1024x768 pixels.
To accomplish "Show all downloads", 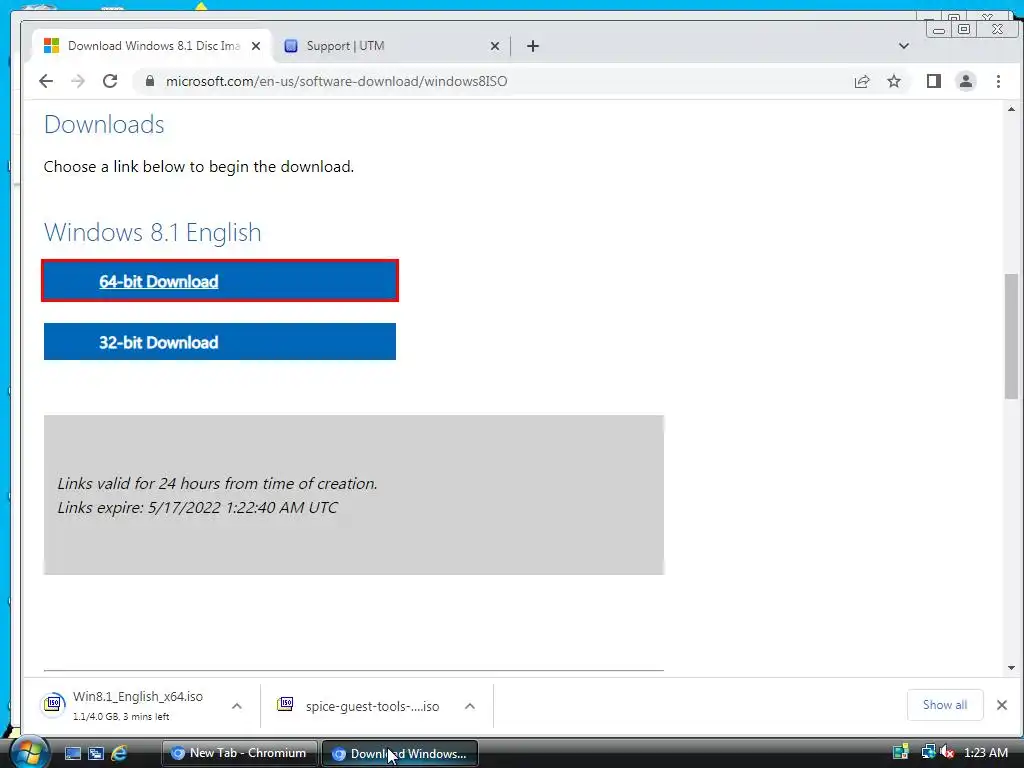I will pos(944,705).
